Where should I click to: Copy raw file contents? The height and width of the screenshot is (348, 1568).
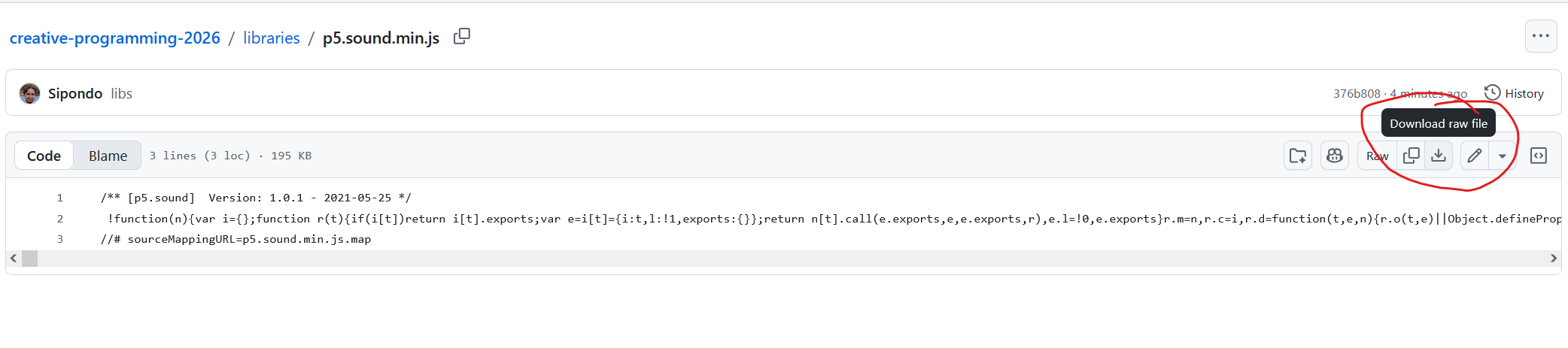coord(1412,156)
